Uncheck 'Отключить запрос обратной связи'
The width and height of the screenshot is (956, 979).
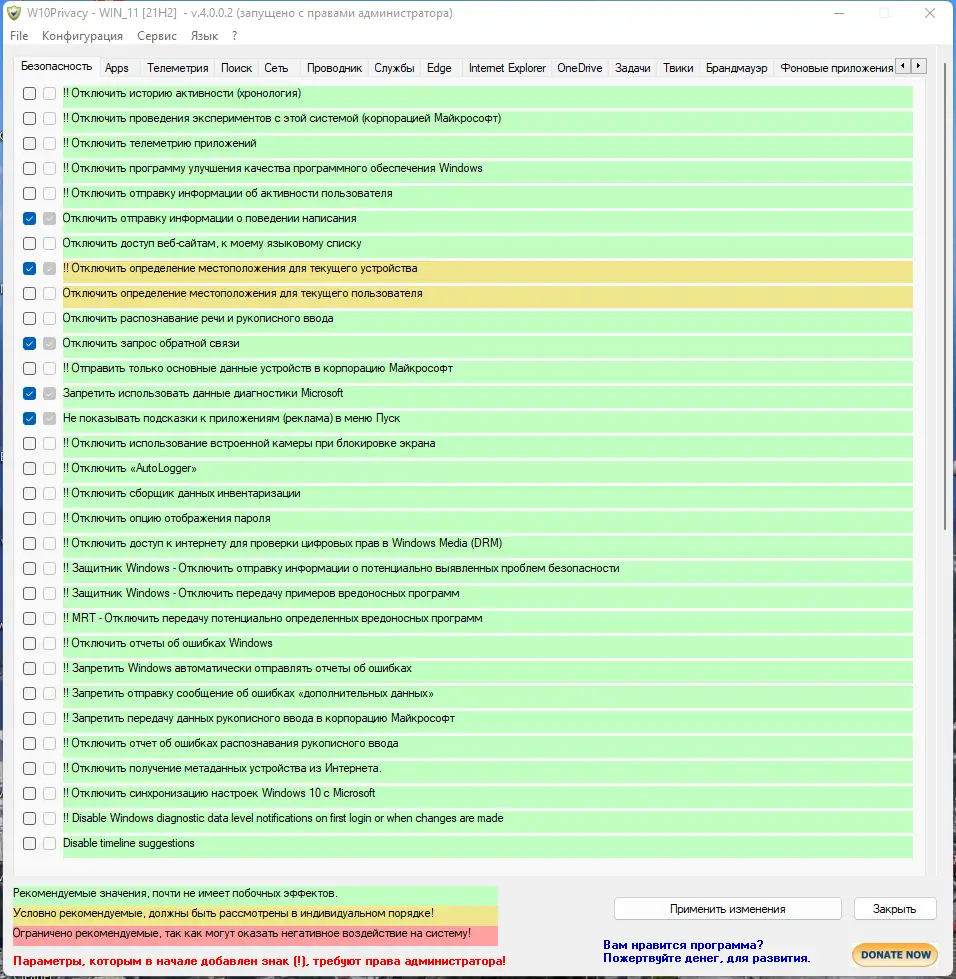coord(28,343)
